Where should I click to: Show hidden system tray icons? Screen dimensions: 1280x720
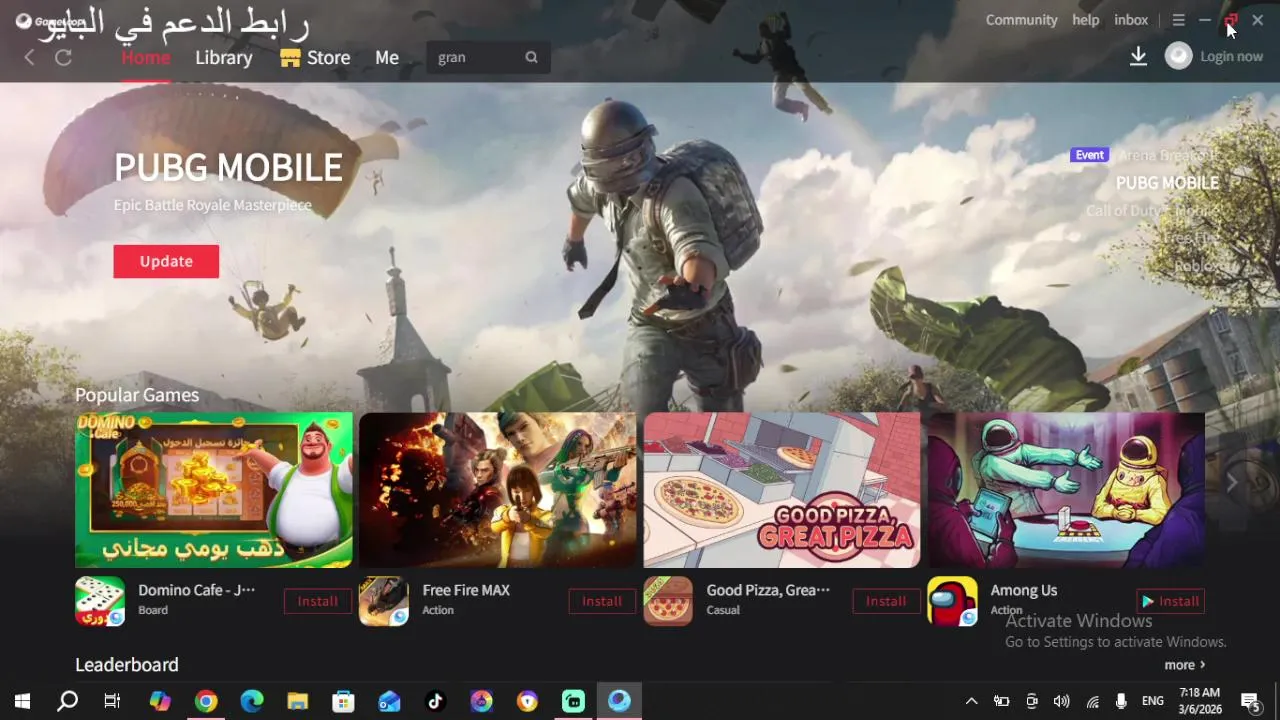pos(971,701)
